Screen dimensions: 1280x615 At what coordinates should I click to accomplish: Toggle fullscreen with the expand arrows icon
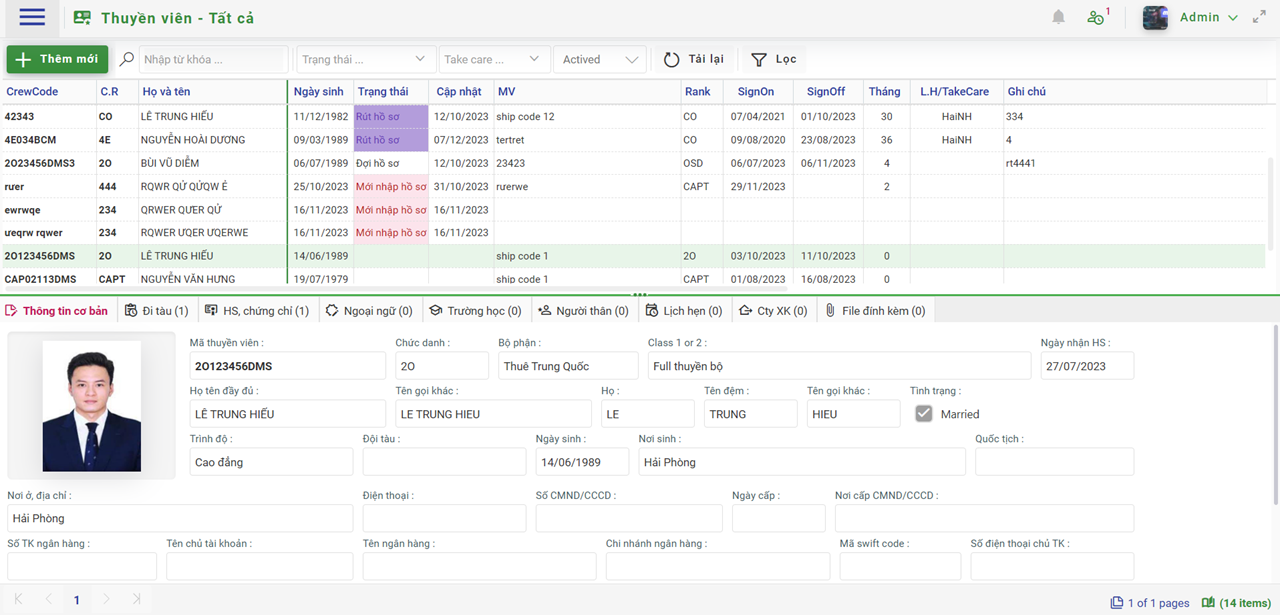(1259, 17)
